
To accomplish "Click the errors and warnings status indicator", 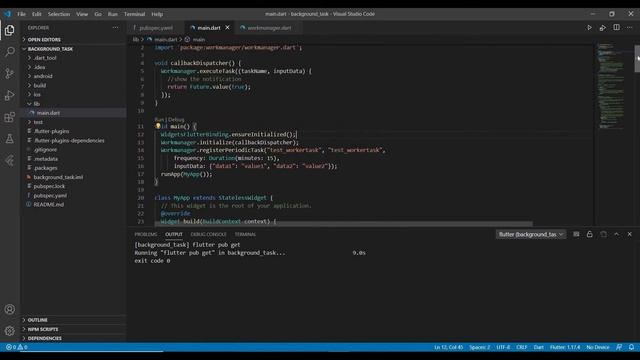I will (x=16, y=347).
